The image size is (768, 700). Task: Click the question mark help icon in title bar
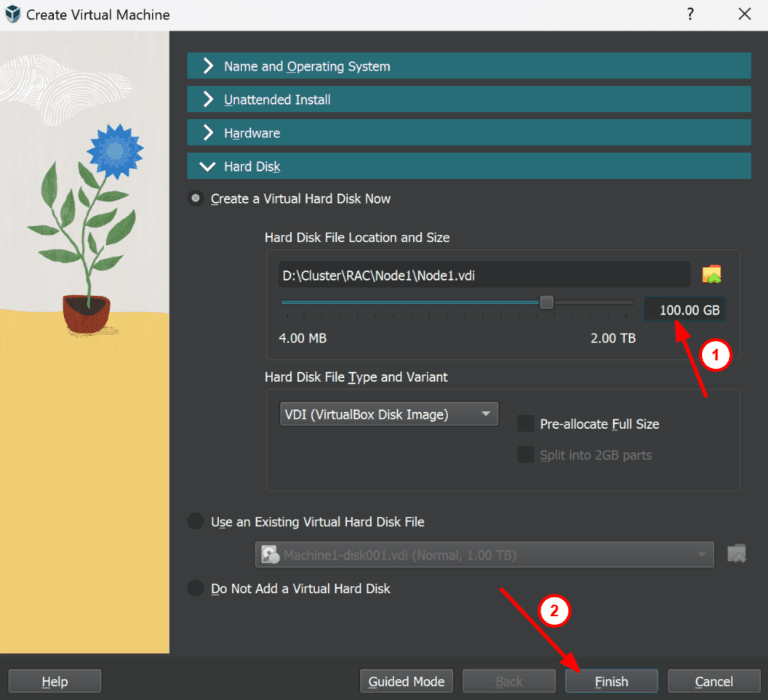pos(690,14)
